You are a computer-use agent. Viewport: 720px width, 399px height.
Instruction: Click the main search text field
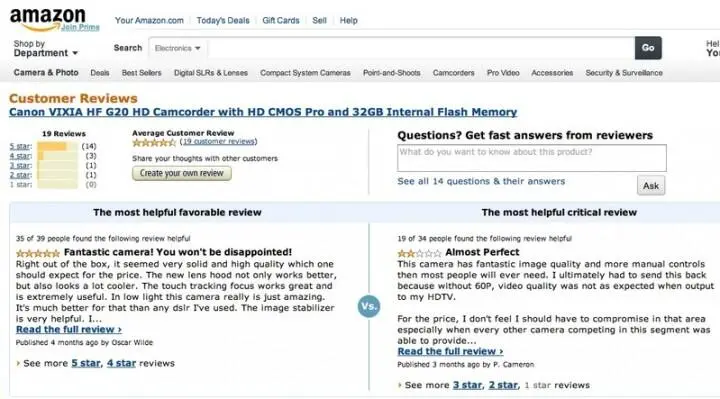click(421, 48)
